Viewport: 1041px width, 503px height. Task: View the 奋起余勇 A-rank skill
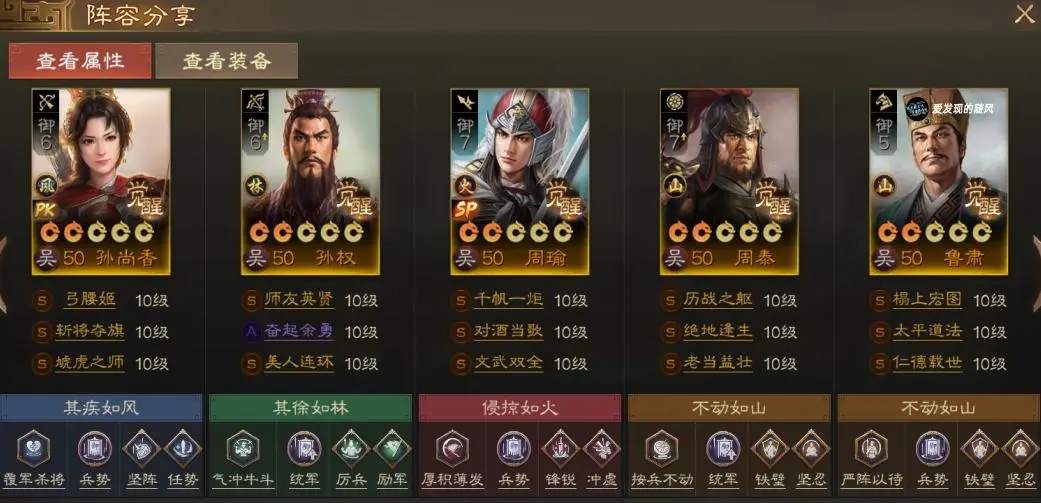(x=299, y=331)
